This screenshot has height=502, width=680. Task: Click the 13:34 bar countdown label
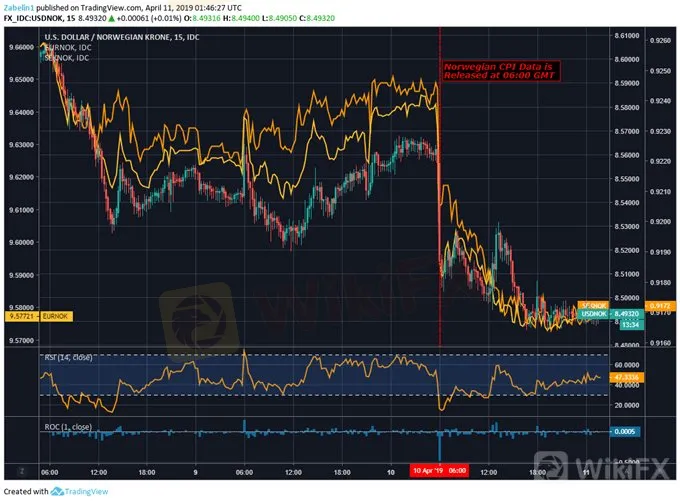tap(630, 324)
